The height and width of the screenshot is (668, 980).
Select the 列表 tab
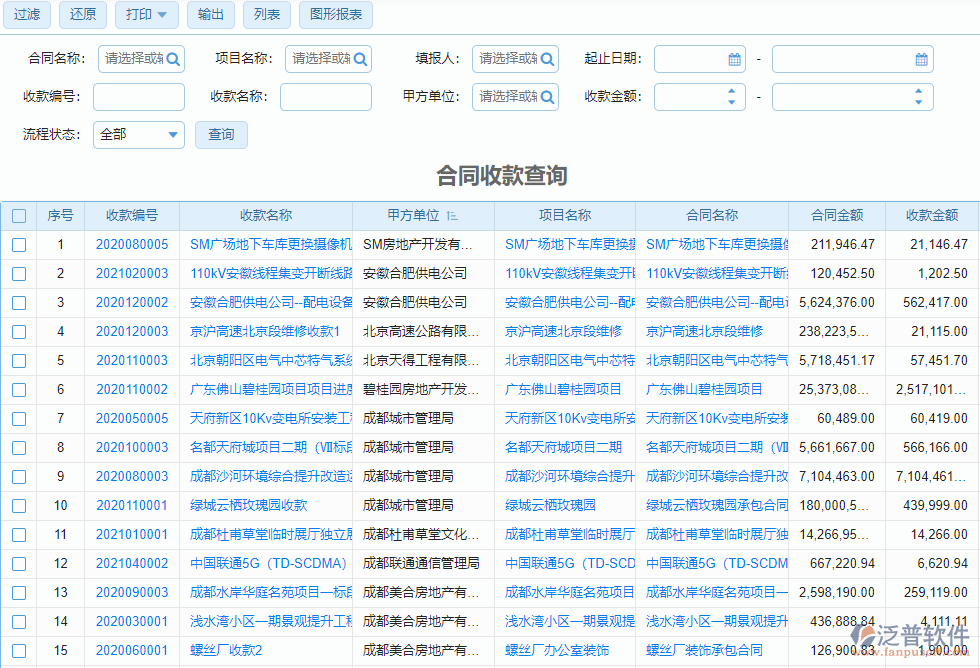coord(266,15)
